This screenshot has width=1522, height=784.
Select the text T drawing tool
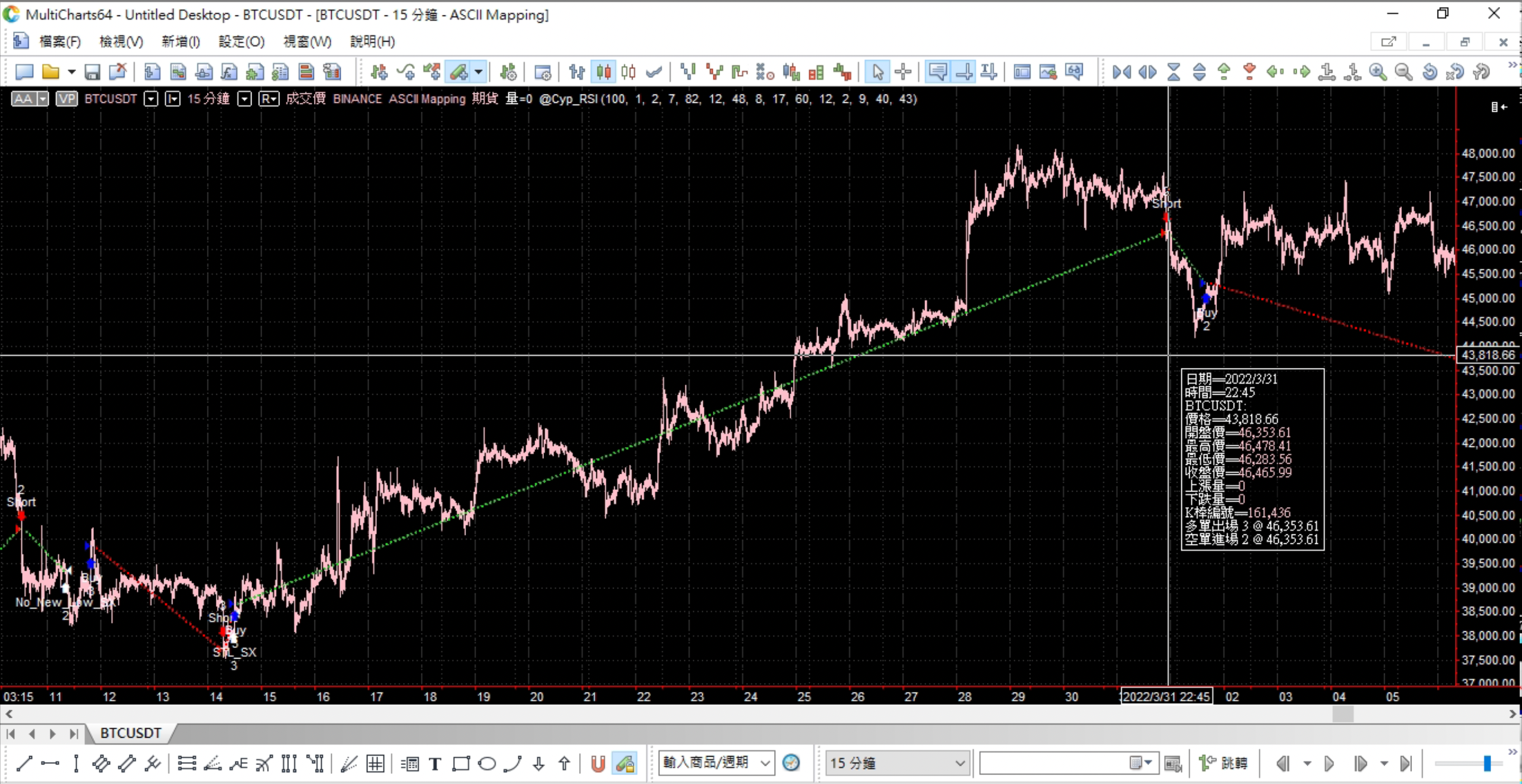coord(435,764)
